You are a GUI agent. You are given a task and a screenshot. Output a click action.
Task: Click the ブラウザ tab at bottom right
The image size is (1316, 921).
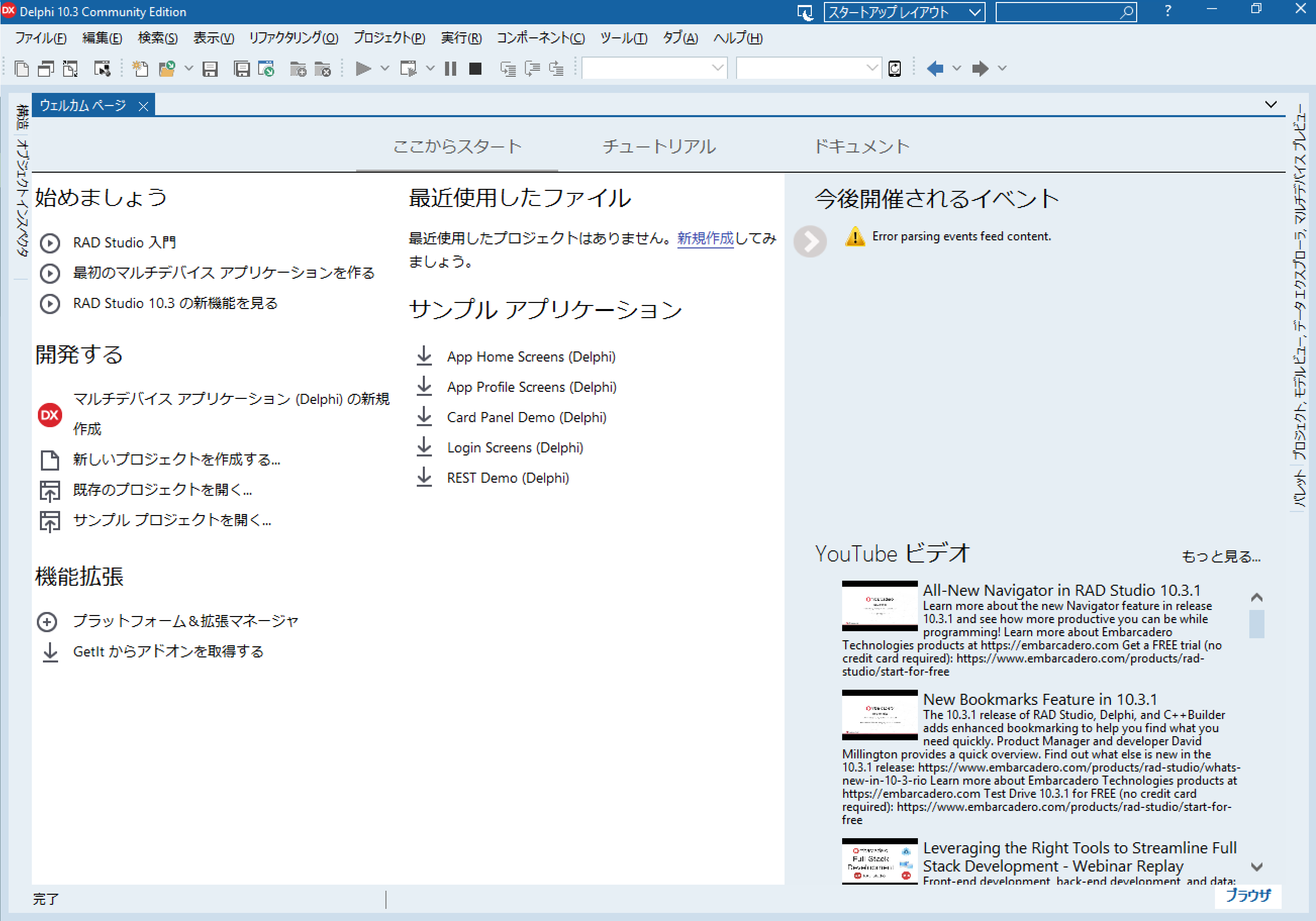click(1248, 896)
